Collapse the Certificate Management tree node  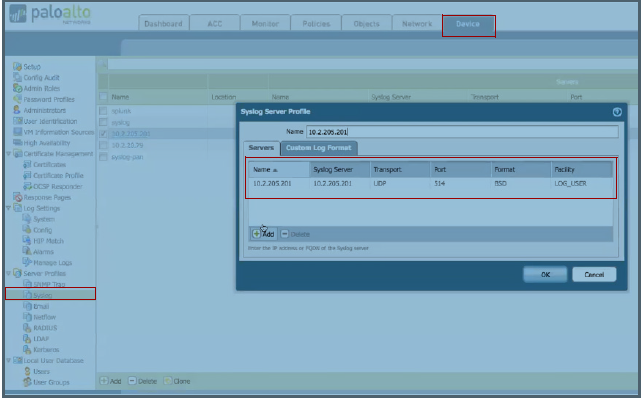coord(9,154)
